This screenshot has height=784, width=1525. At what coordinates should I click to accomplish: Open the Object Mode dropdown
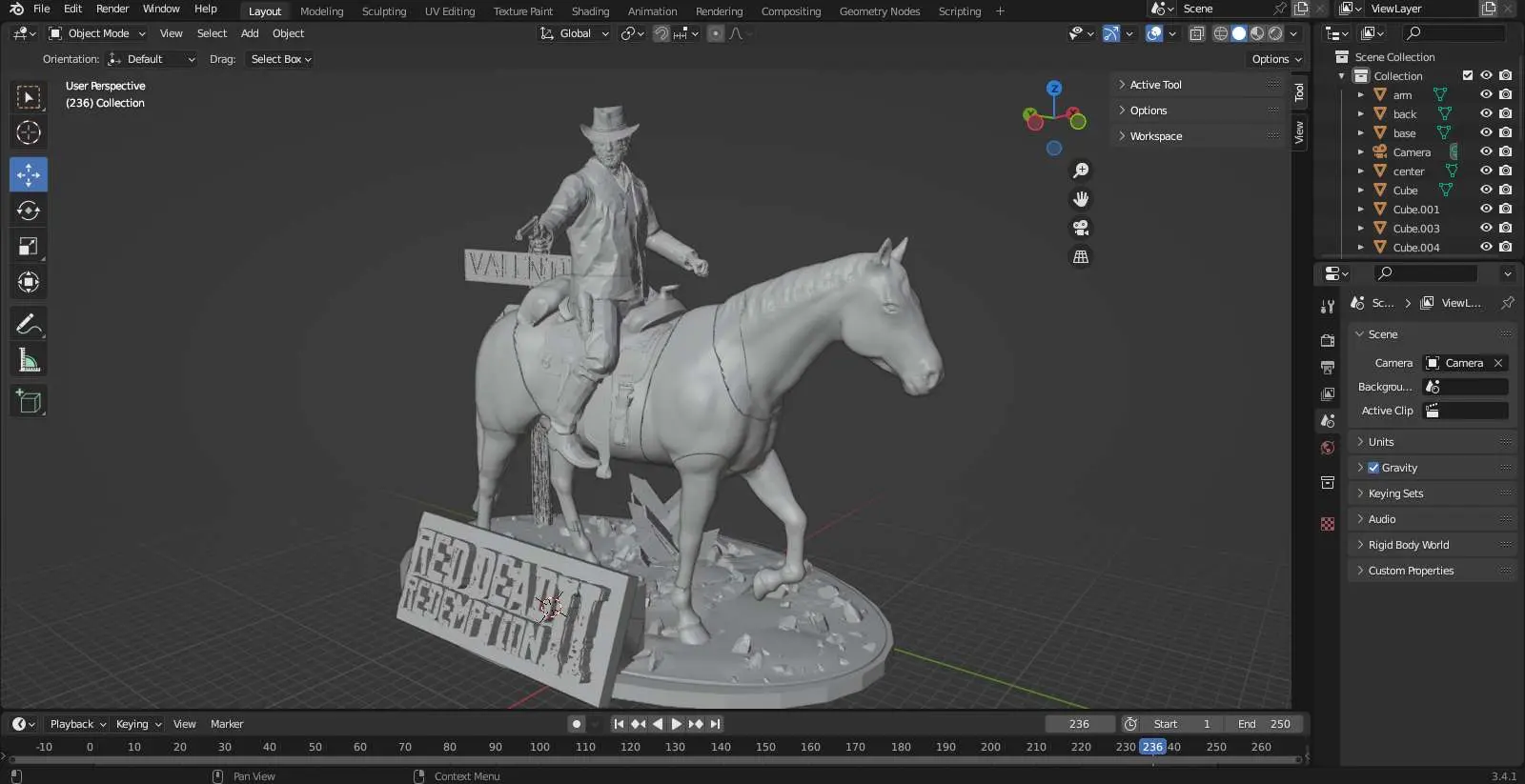tap(97, 33)
